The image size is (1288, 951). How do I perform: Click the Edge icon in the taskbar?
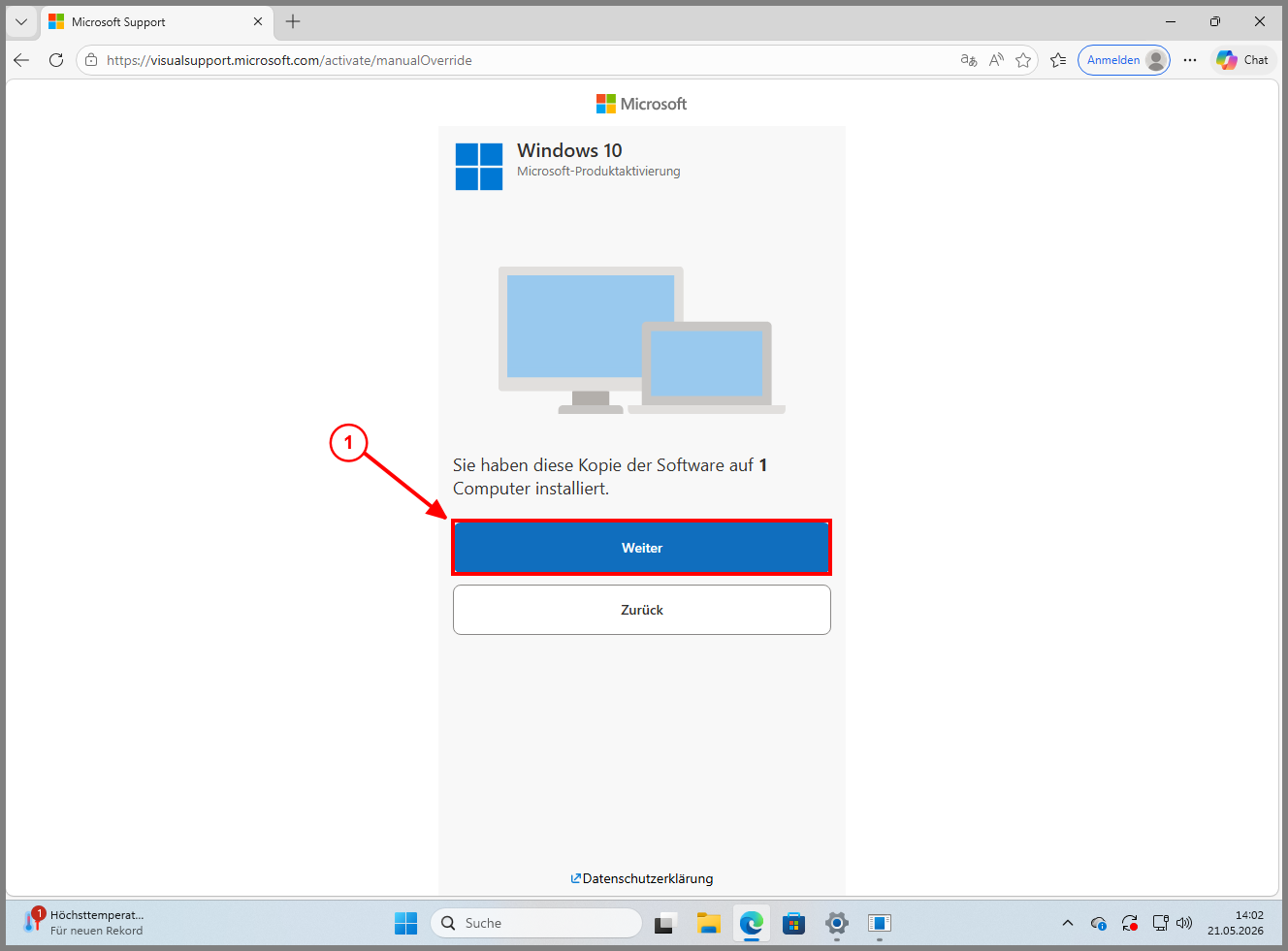(752, 923)
